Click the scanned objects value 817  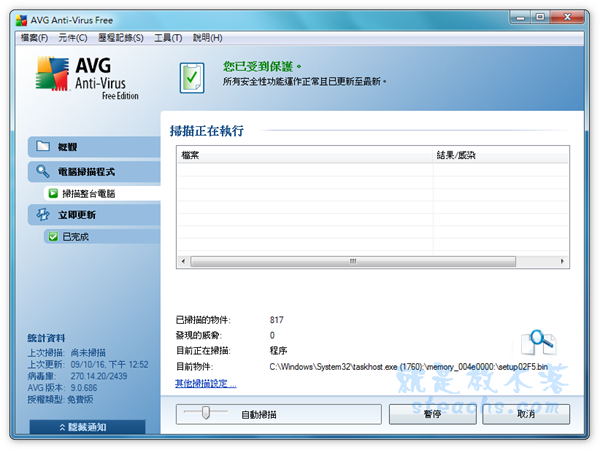point(276,320)
